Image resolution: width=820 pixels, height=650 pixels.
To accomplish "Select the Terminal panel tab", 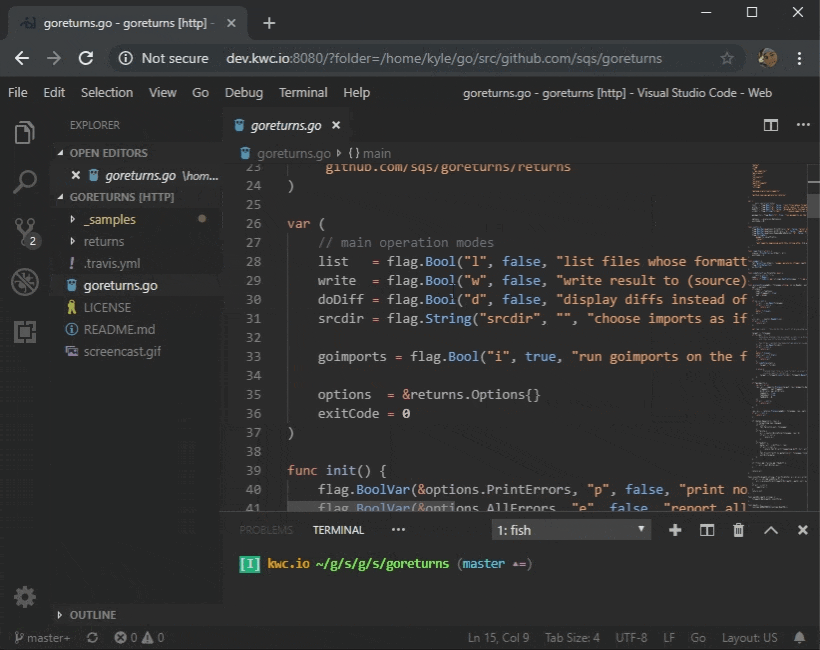I will pyautogui.click(x=338, y=530).
